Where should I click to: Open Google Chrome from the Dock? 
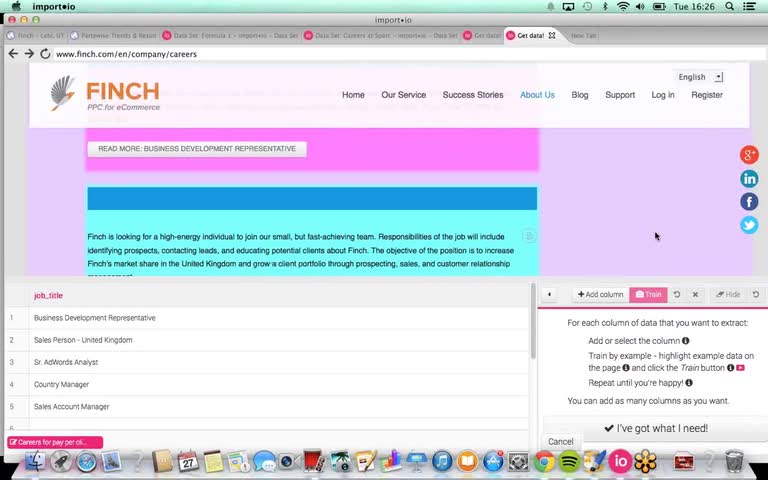544,461
